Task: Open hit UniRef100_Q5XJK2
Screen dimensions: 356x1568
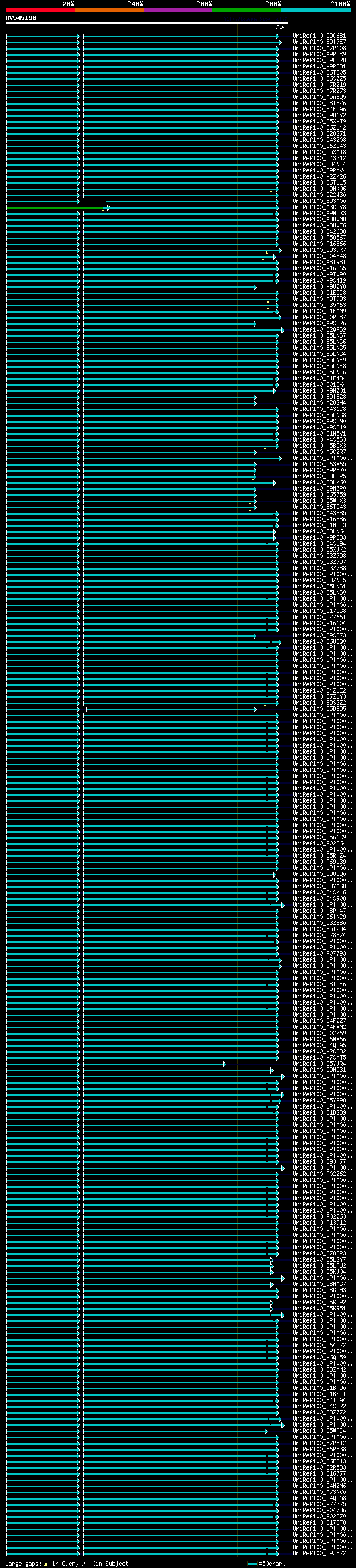Action: coord(319,550)
